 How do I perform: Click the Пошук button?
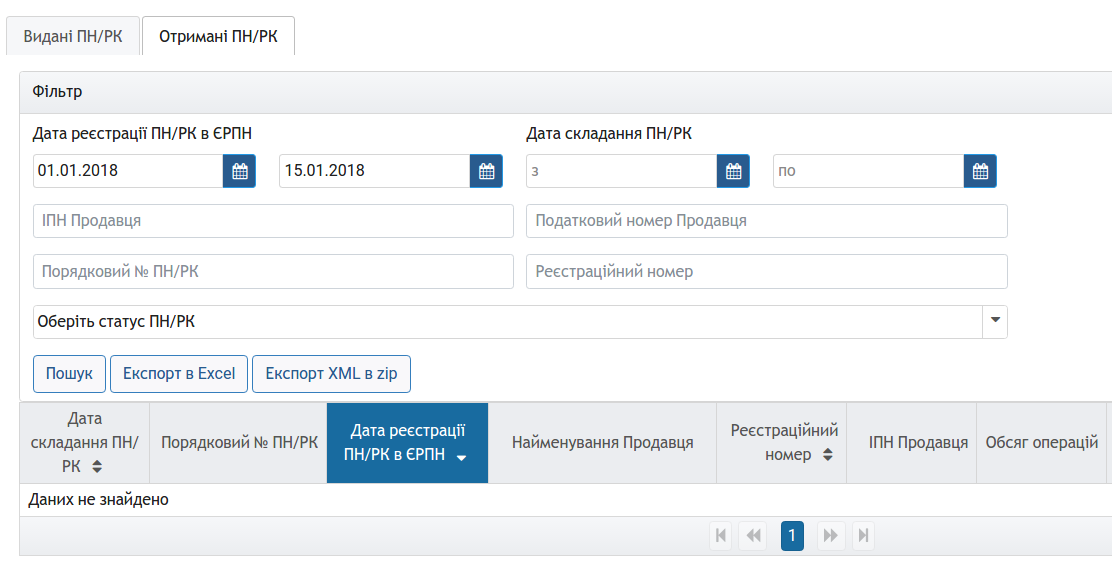[69, 374]
